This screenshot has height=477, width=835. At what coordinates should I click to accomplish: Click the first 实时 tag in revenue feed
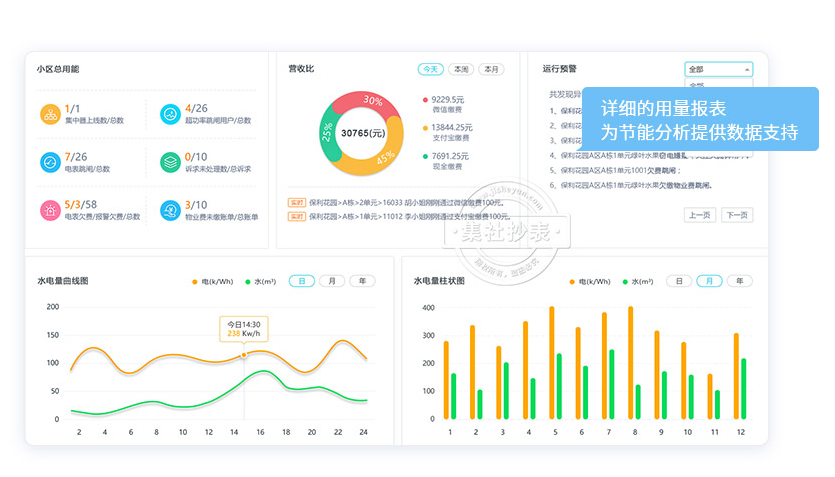pyautogui.click(x=297, y=202)
